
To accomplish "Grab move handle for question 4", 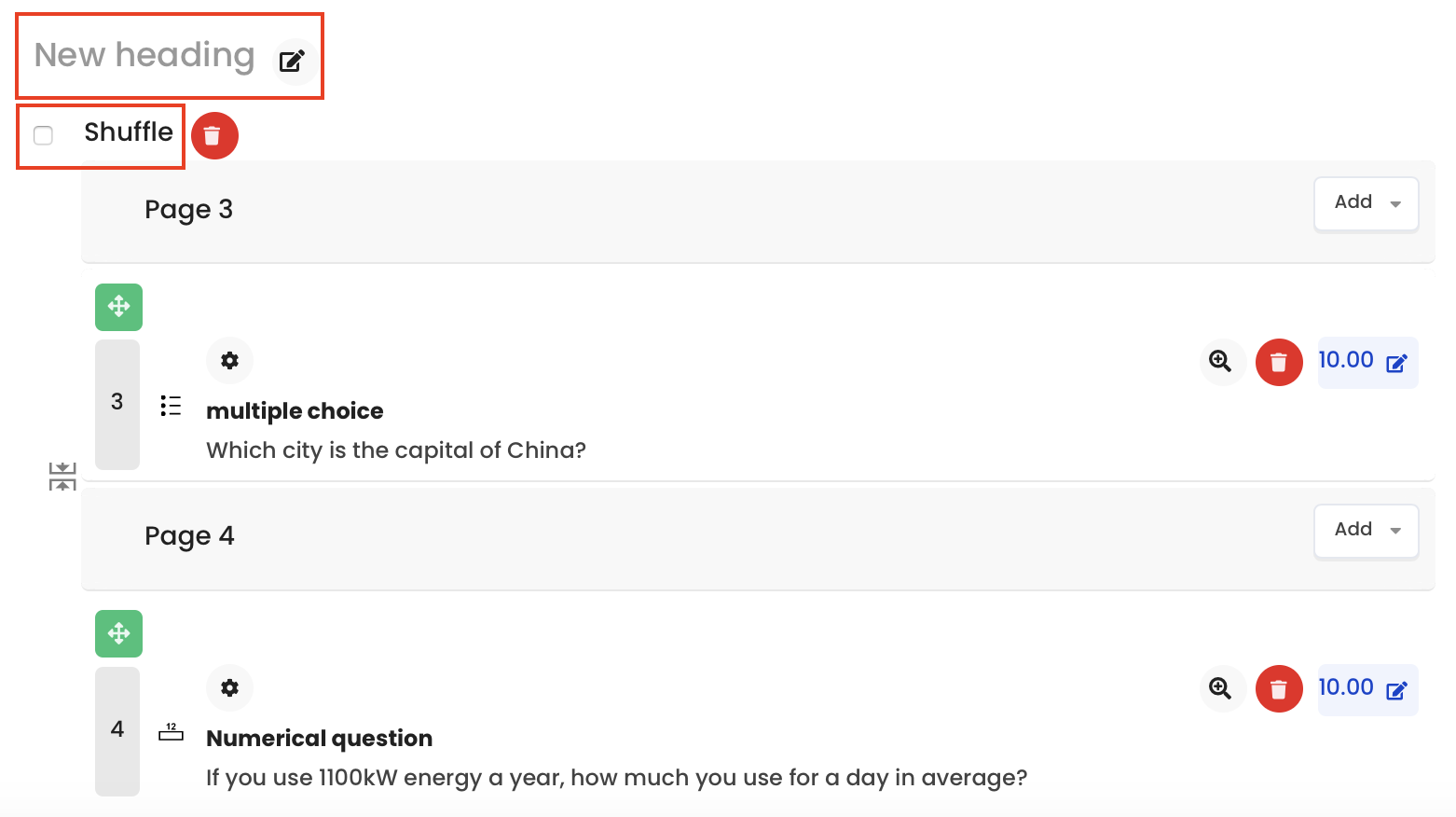I will click(x=118, y=634).
